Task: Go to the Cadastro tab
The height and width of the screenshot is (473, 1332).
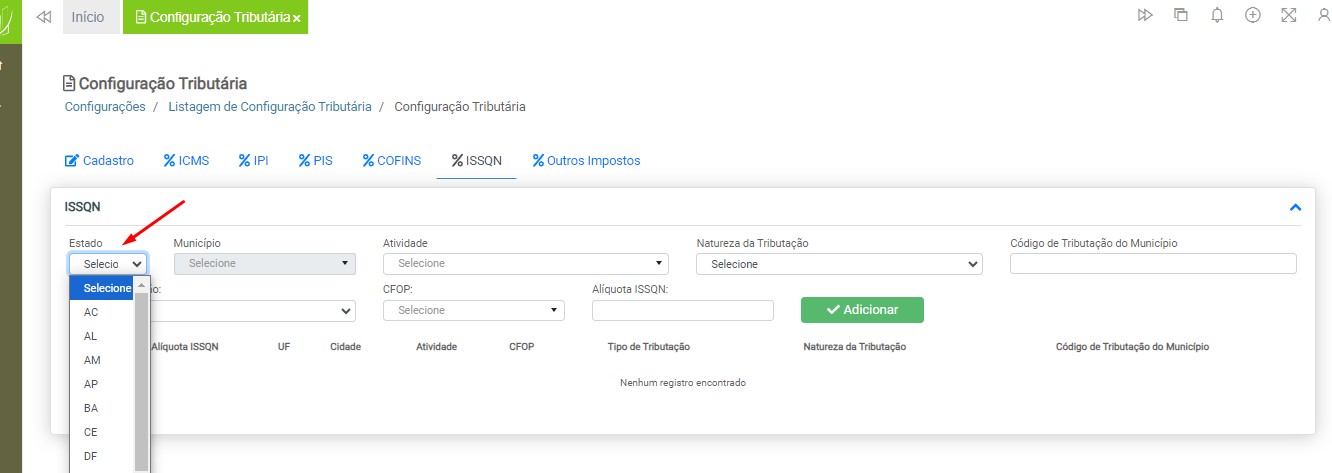Action: click(99, 160)
